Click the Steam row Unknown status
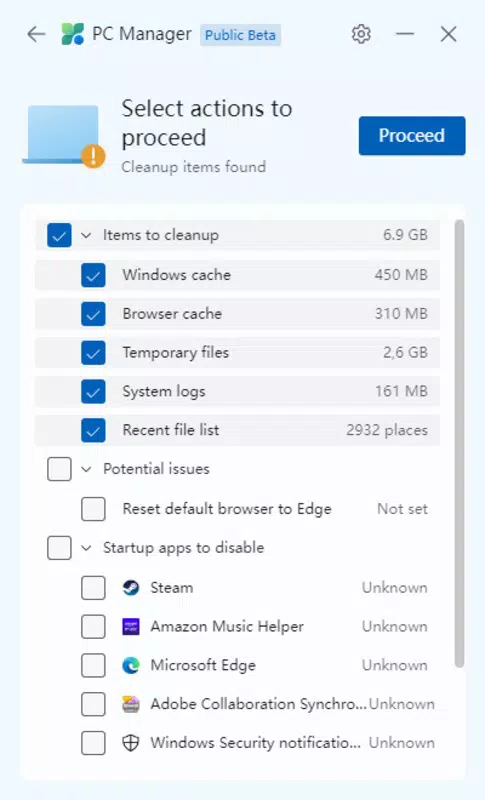 point(395,588)
